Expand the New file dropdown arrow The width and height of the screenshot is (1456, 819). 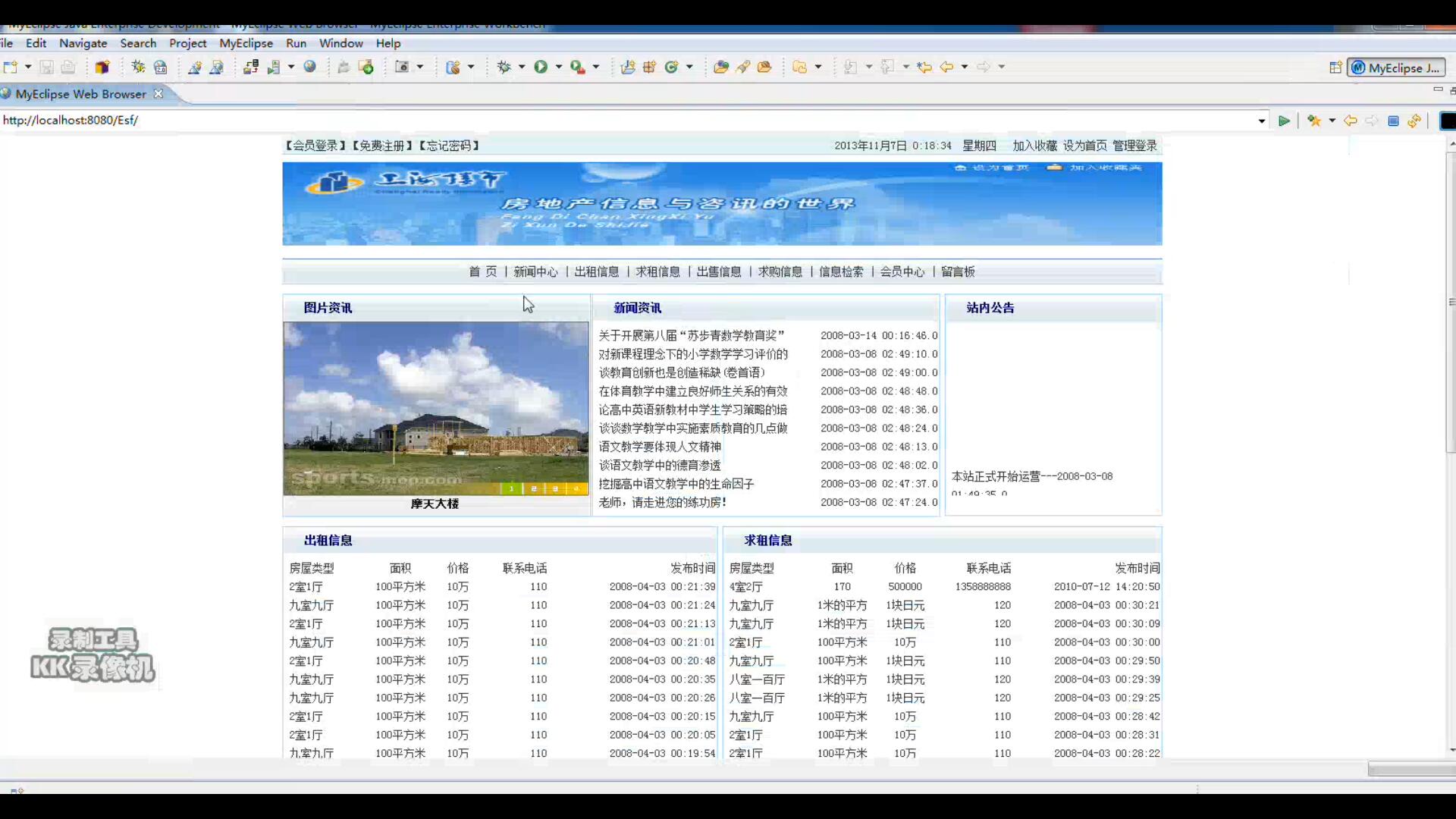(28, 67)
